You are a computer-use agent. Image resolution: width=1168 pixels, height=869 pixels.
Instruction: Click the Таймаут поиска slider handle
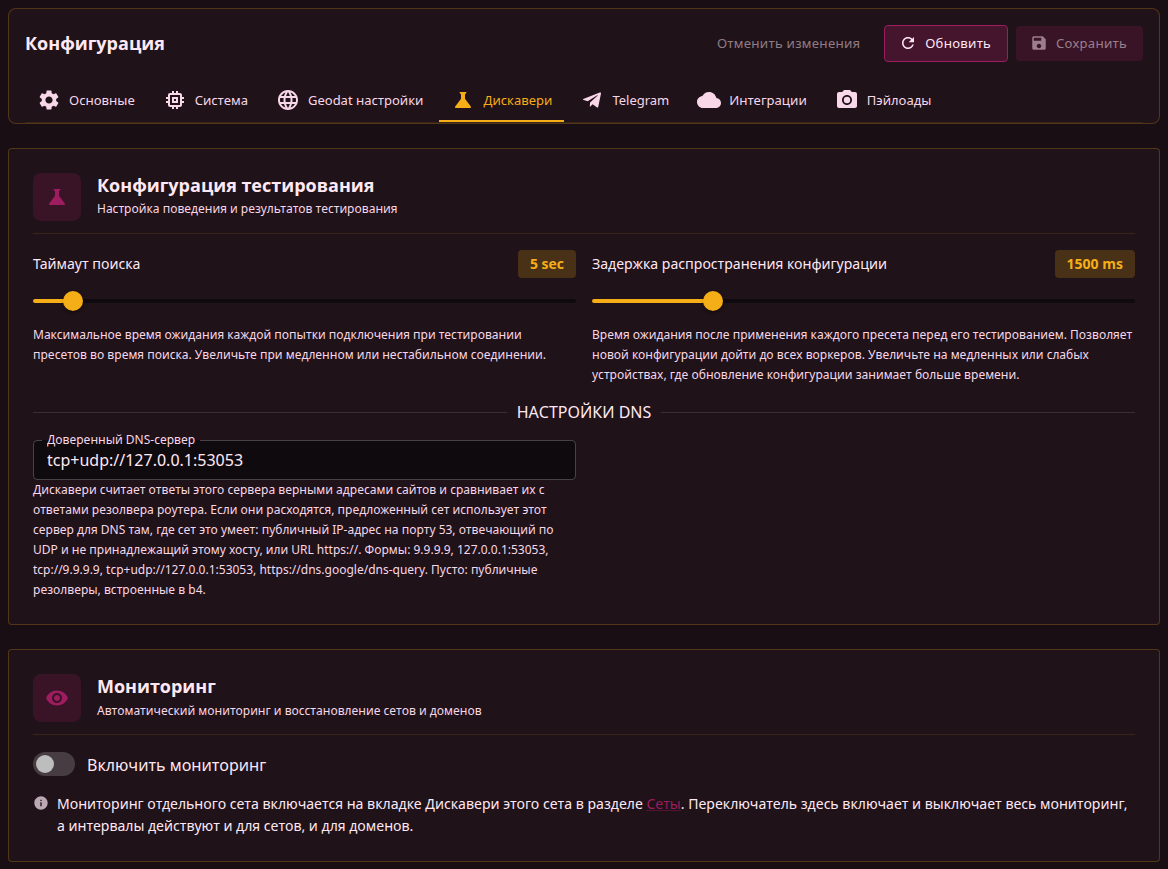[x=73, y=301]
